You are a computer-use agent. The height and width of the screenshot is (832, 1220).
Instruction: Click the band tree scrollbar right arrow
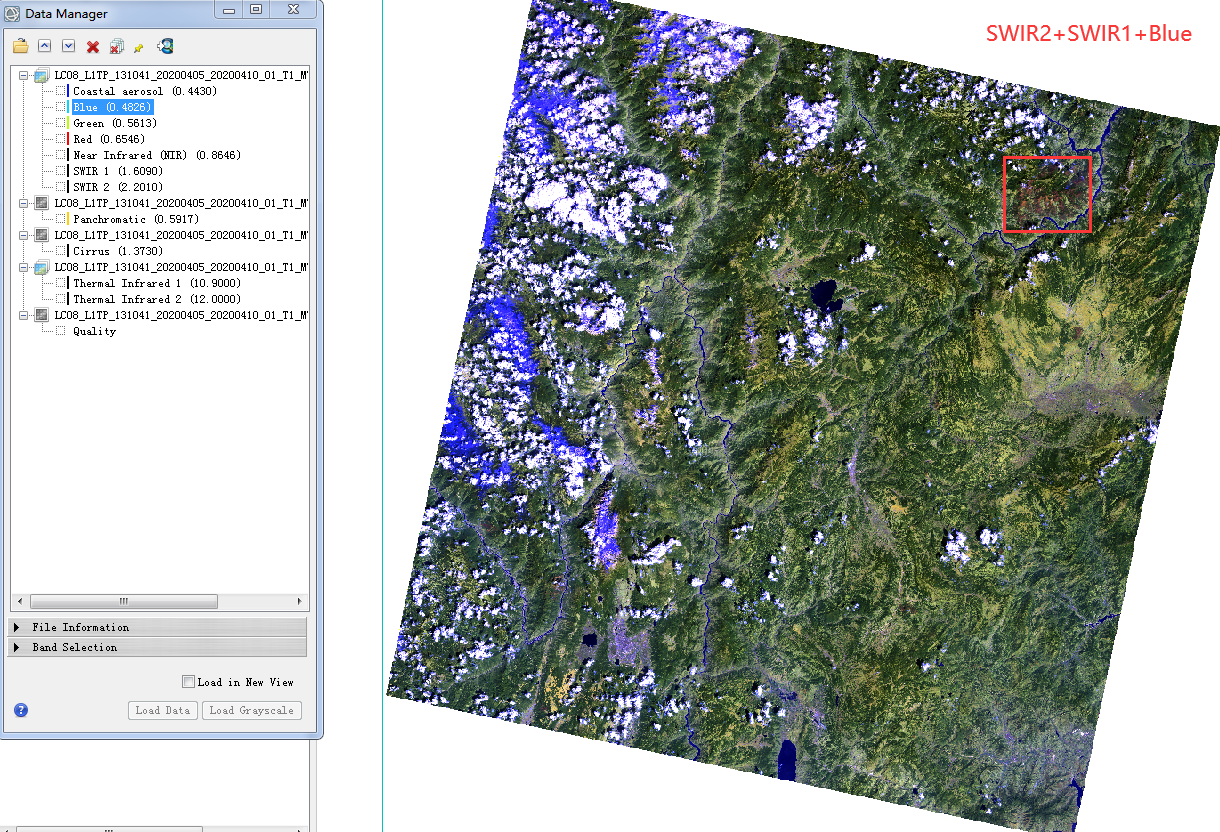tap(300, 602)
